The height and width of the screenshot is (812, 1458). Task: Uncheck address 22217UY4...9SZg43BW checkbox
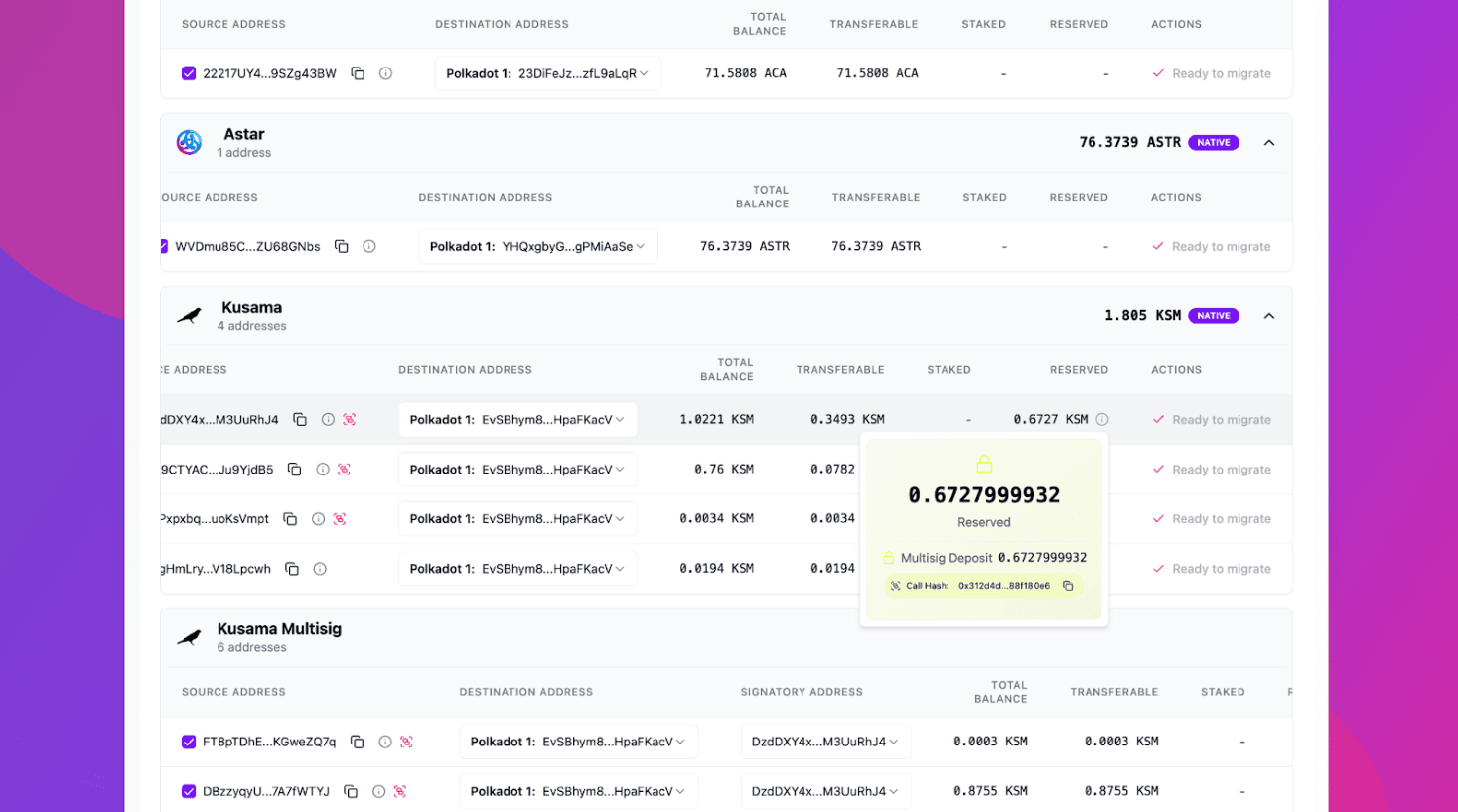click(x=189, y=73)
